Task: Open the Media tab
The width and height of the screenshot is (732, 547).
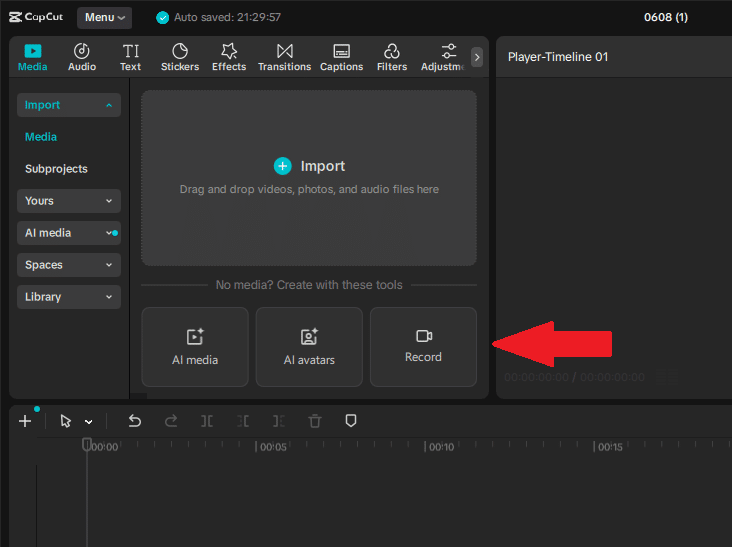Action: point(32,57)
